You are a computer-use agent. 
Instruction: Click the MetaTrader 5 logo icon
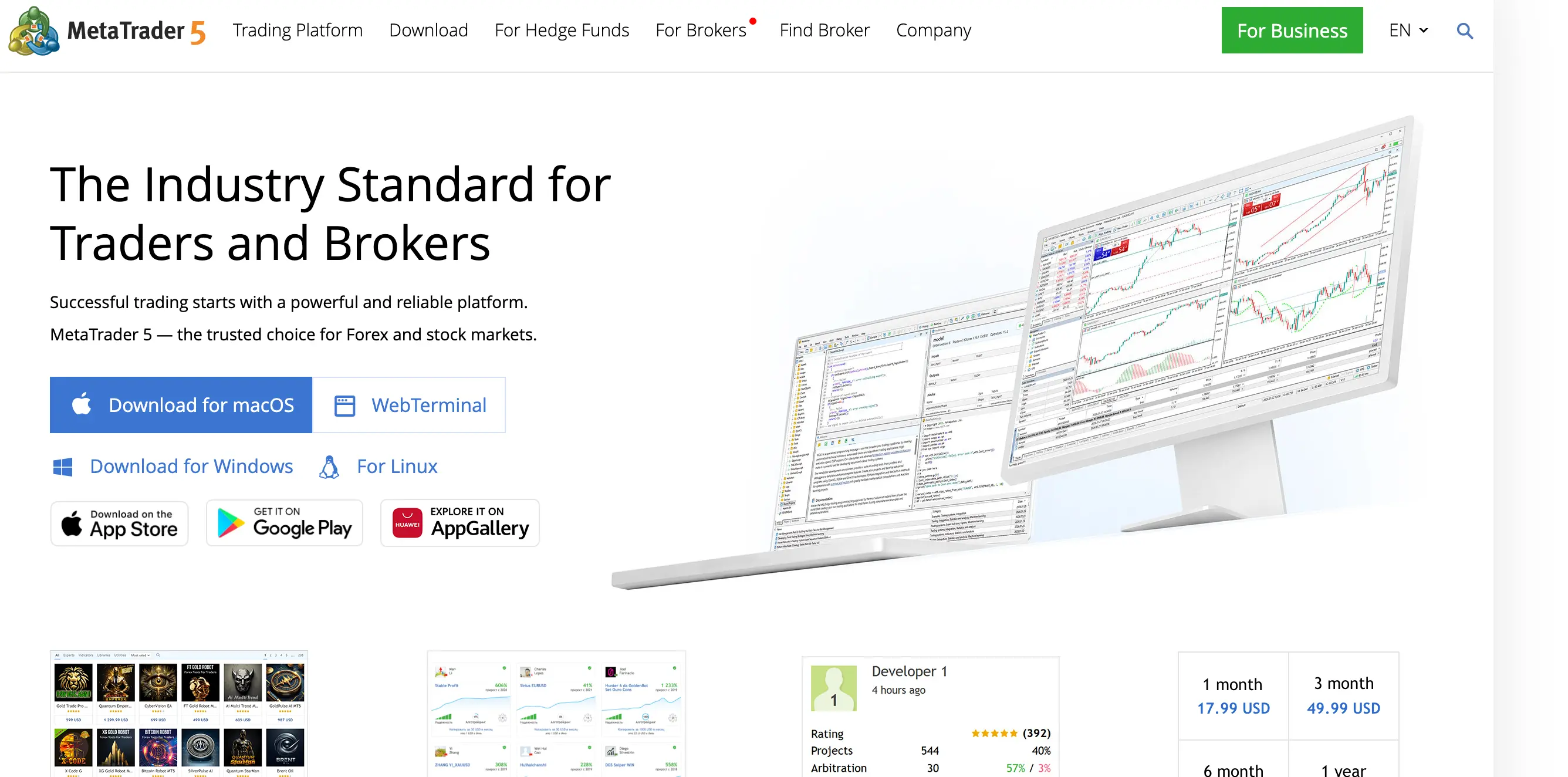pyautogui.click(x=34, y=31)
